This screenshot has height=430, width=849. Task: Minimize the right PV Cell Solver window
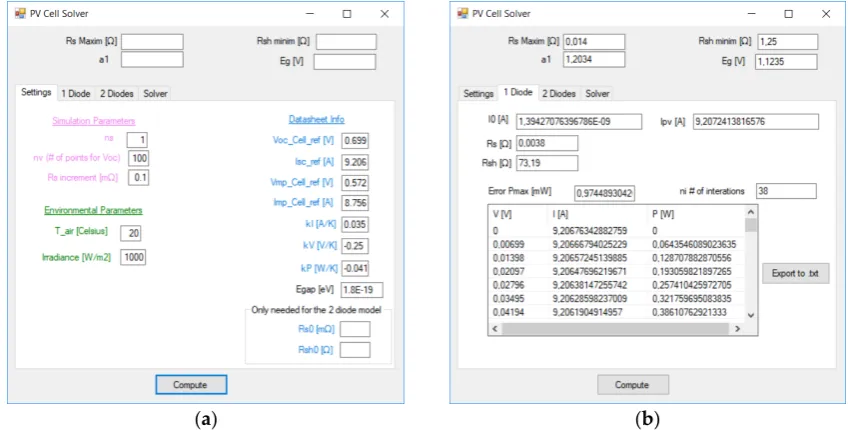tap(752, 14)
